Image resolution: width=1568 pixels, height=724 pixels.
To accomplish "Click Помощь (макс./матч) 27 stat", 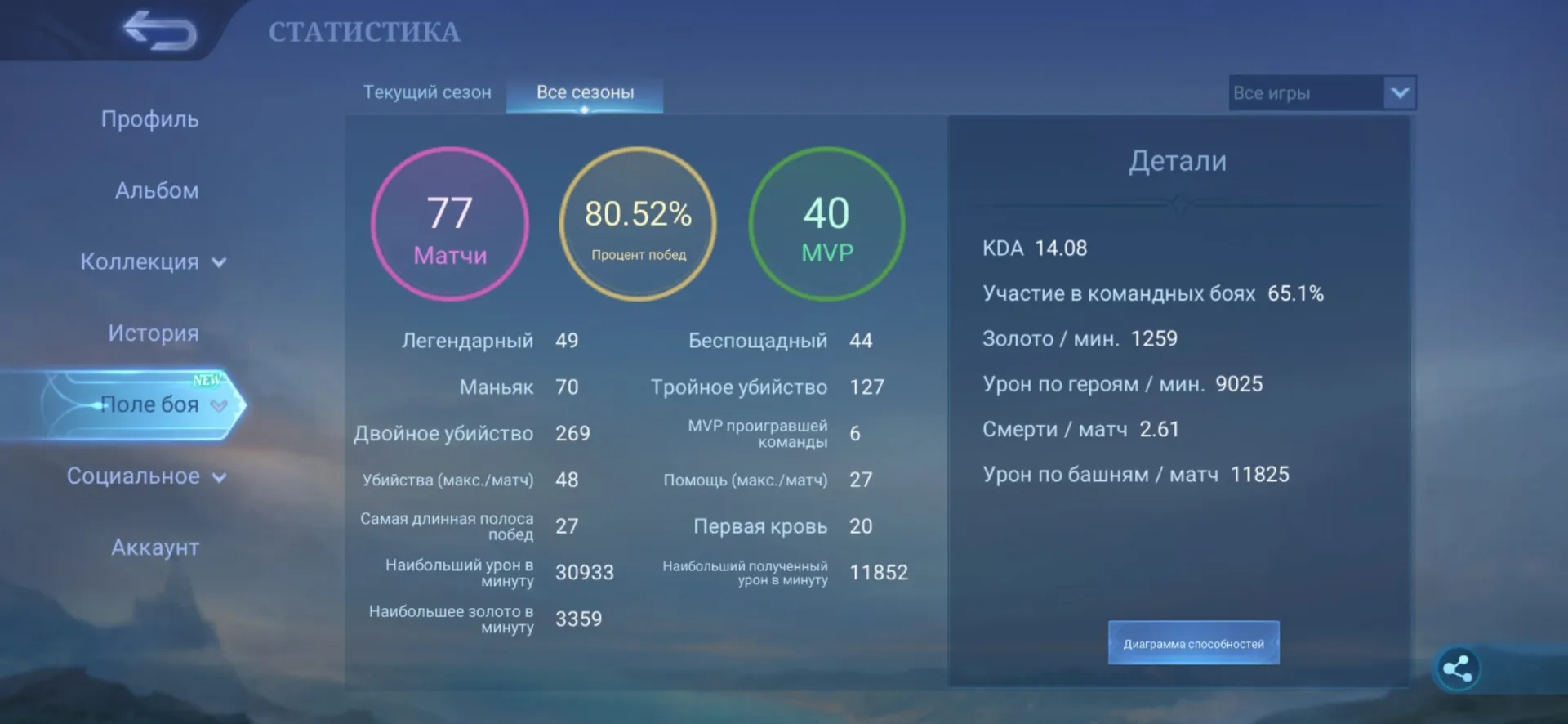I will 768,480.
